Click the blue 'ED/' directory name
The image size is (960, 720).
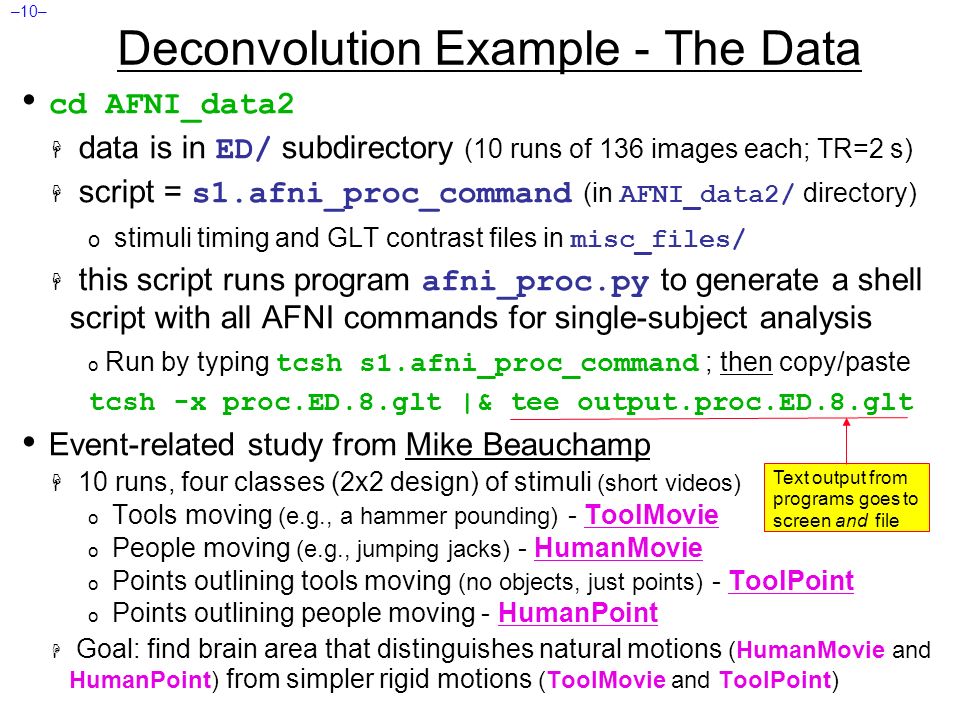[x=243, y=149]
